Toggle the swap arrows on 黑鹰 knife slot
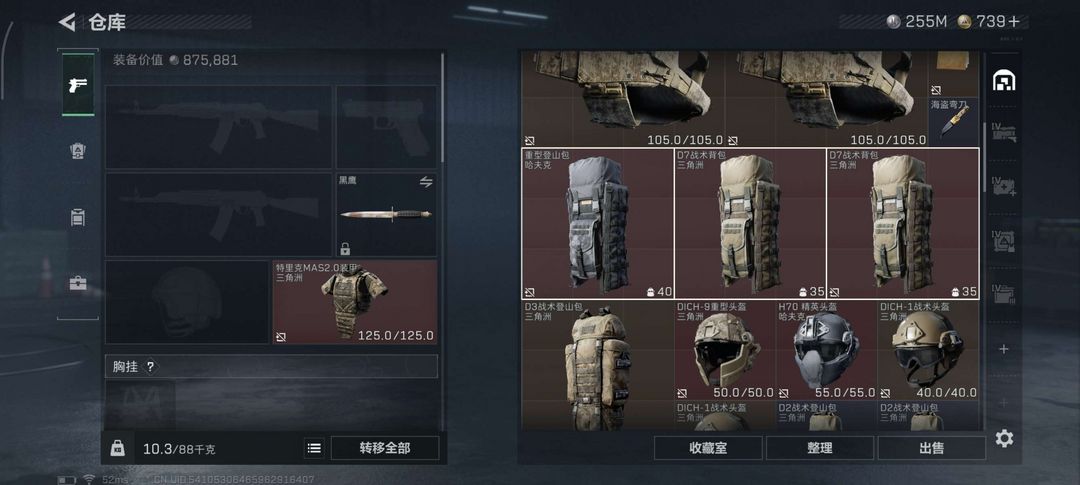The width and height of the screenshot is (1080, 485). click(426, 182)
